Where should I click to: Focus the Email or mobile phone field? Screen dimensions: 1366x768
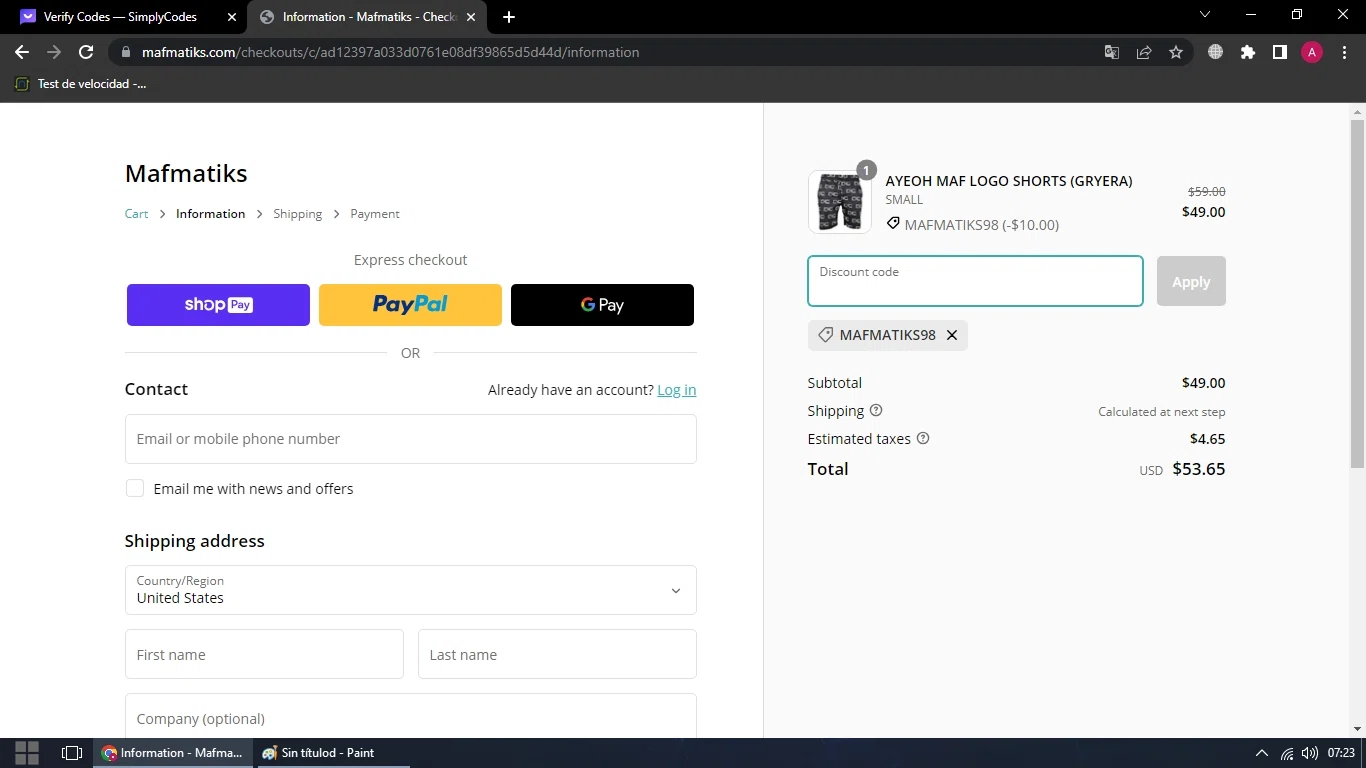[x=410, y=439]
